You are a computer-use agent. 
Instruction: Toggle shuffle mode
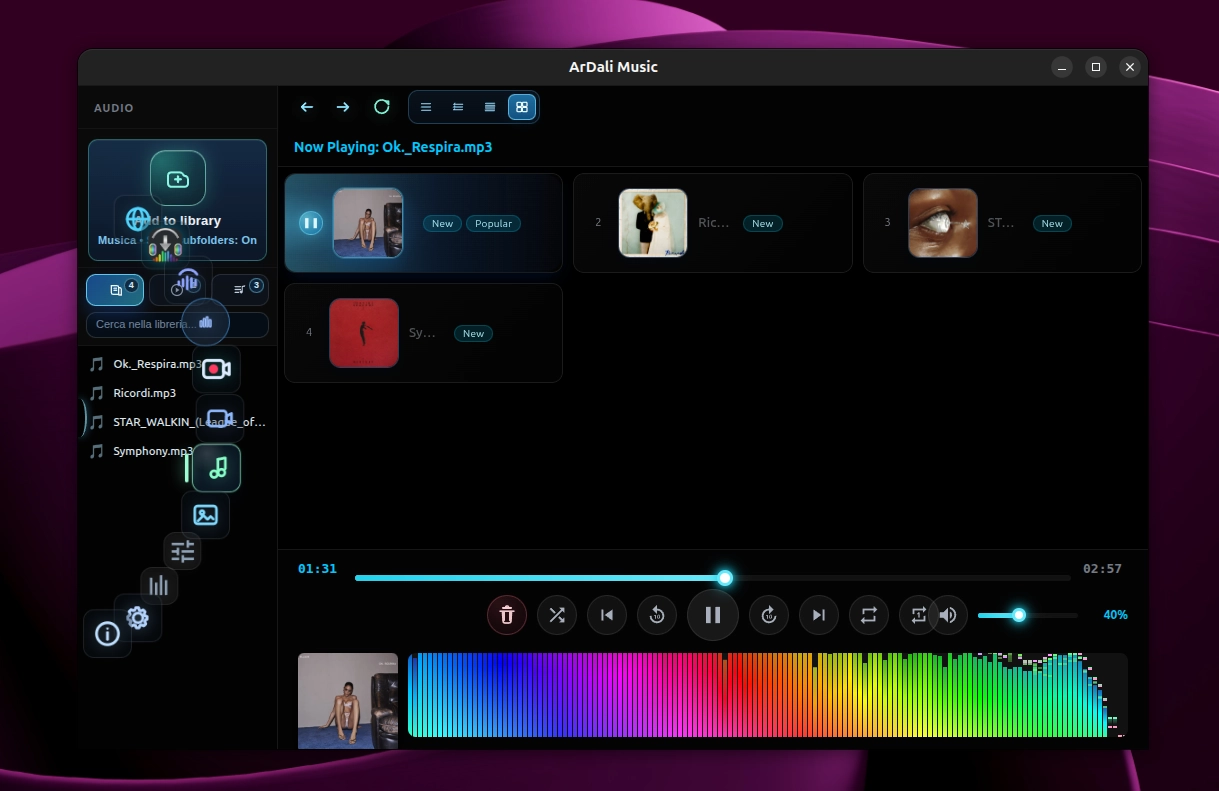(x=557, y=615)
